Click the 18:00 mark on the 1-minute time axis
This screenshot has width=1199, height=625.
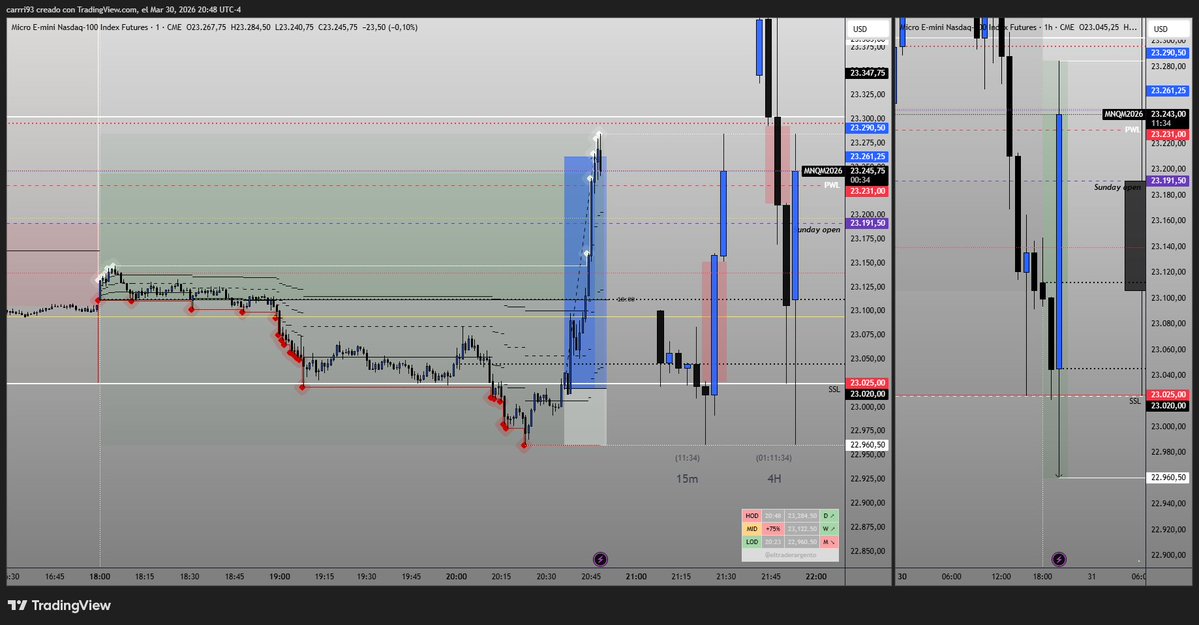point(99,577)
